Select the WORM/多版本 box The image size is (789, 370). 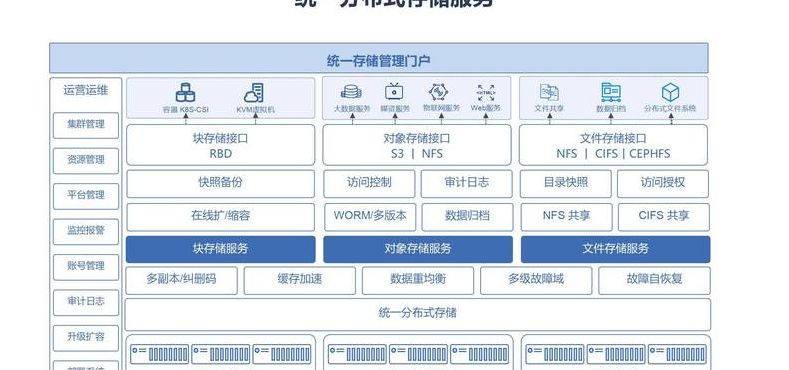tap(369, 217)
